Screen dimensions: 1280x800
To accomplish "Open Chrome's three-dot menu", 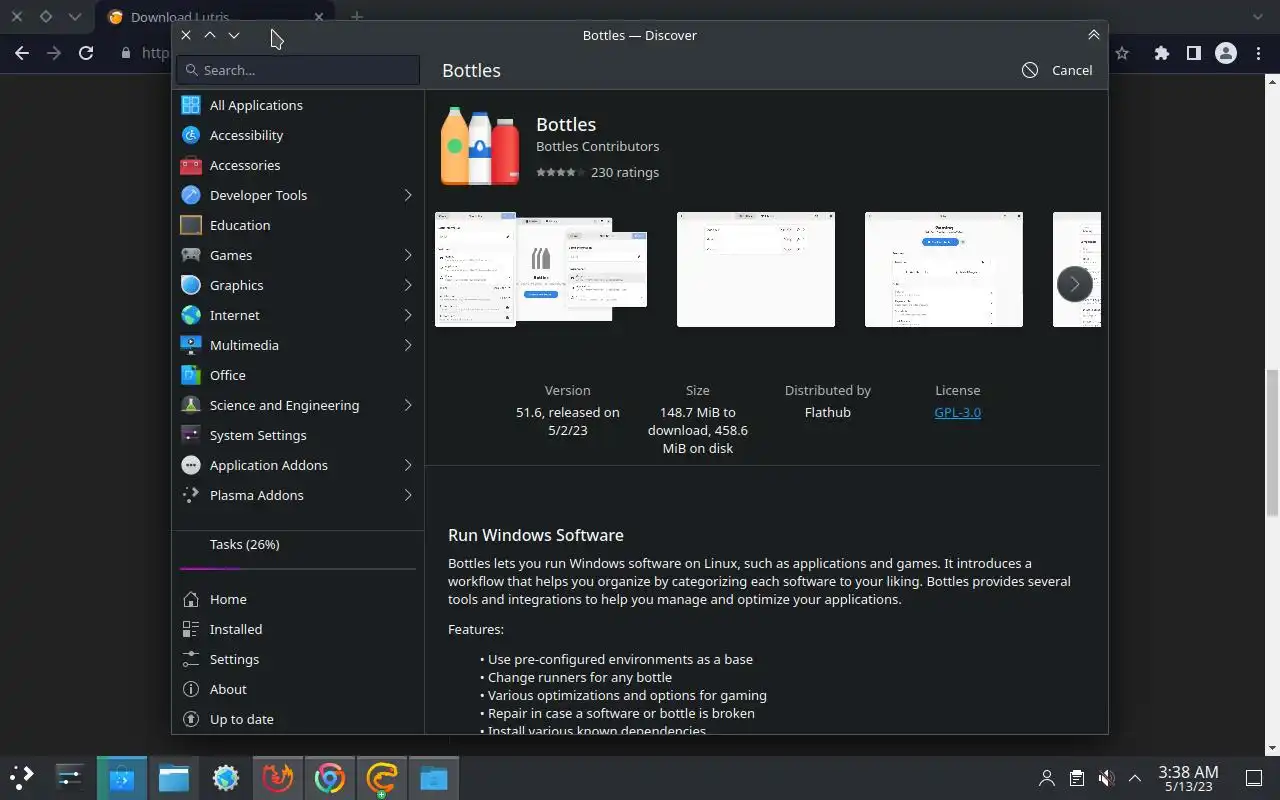I will 1258,53.
